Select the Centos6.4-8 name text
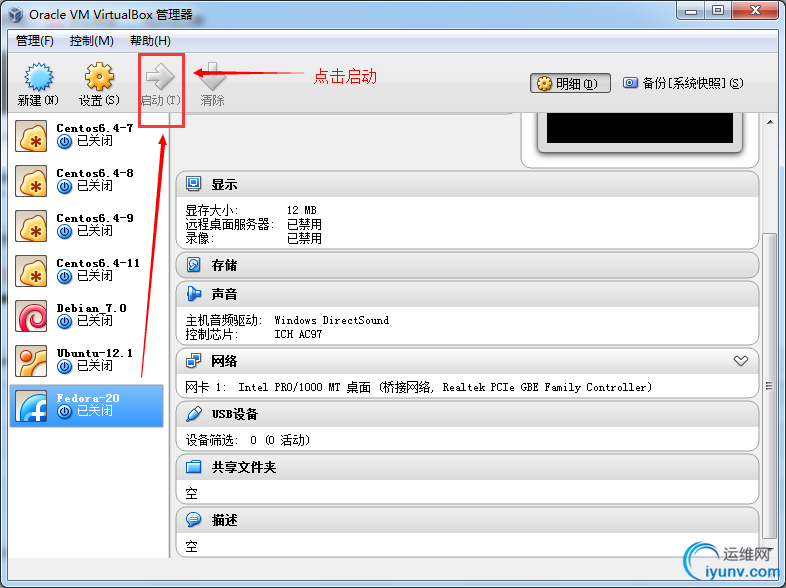 click(95, 173)
